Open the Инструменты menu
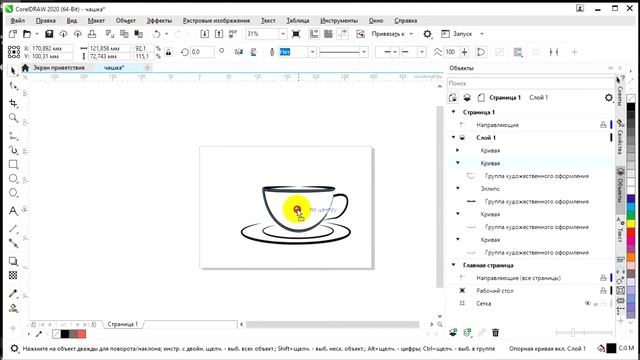 (x=339, y=20)
